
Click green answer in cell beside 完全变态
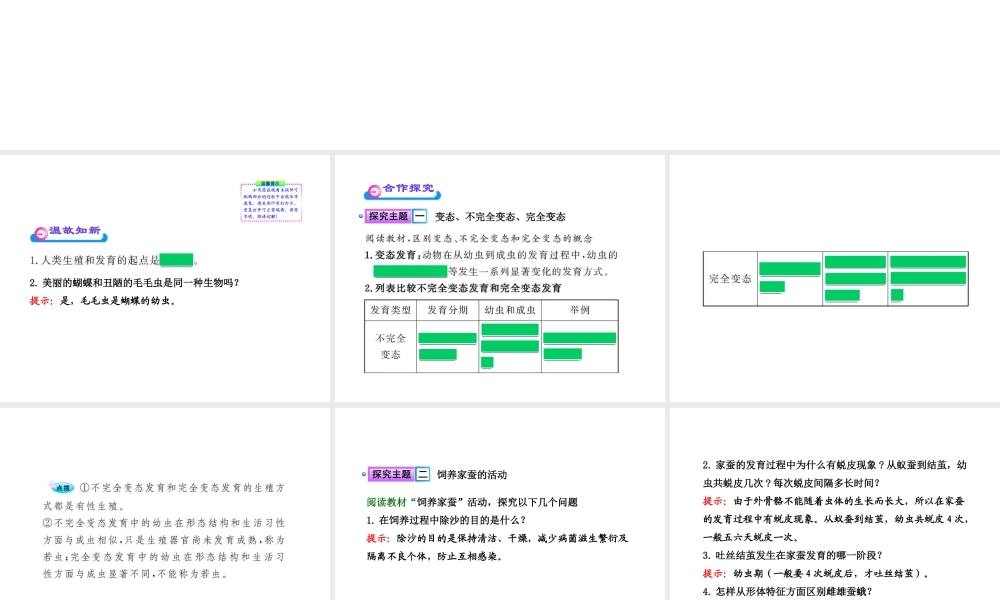[x=790, y=277]
